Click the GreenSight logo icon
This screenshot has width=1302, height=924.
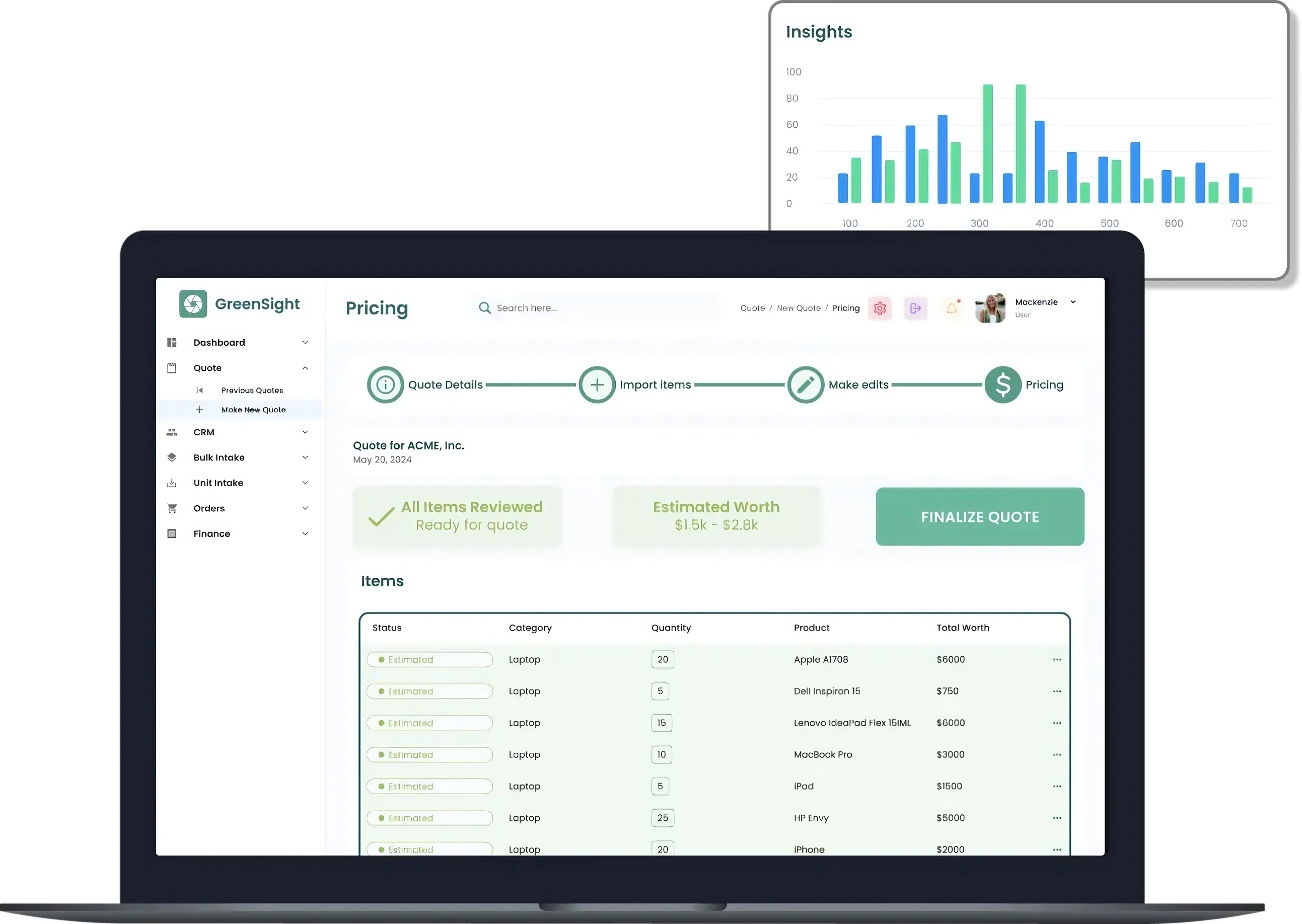coord(191,304)
